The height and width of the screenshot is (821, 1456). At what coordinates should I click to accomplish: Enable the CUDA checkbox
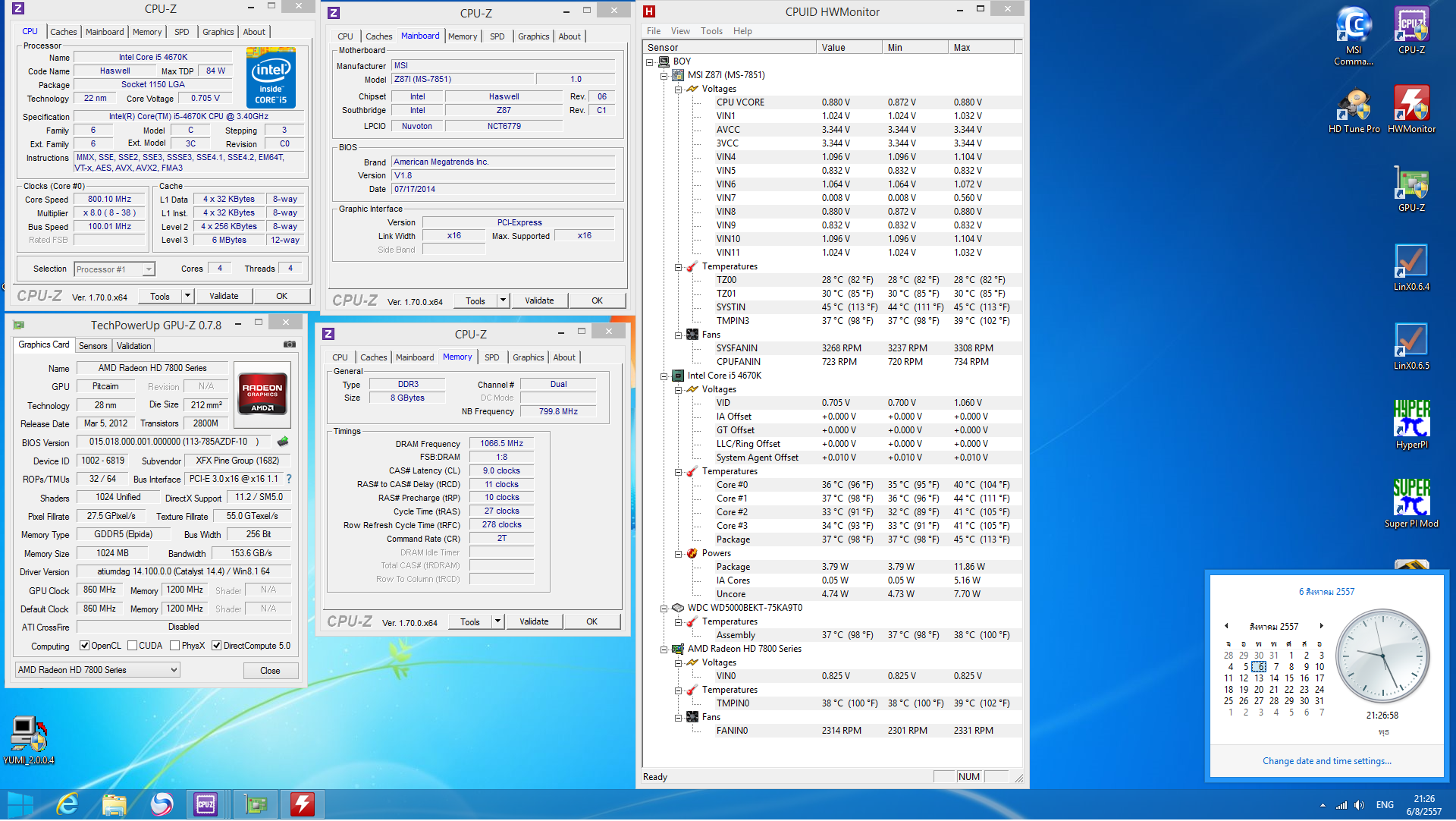(133, 646)
